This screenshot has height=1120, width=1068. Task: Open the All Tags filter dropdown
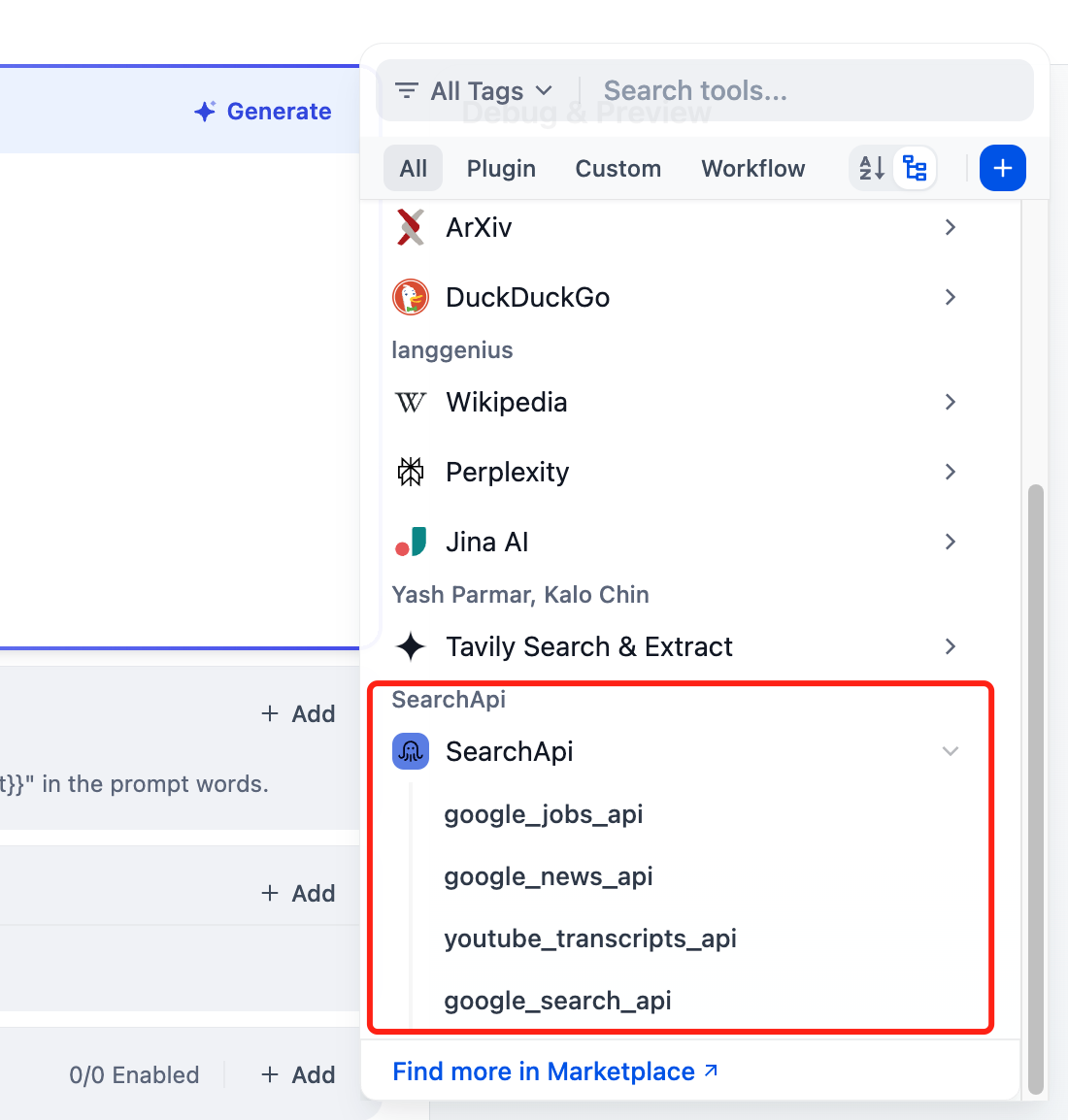coord(475,91)
